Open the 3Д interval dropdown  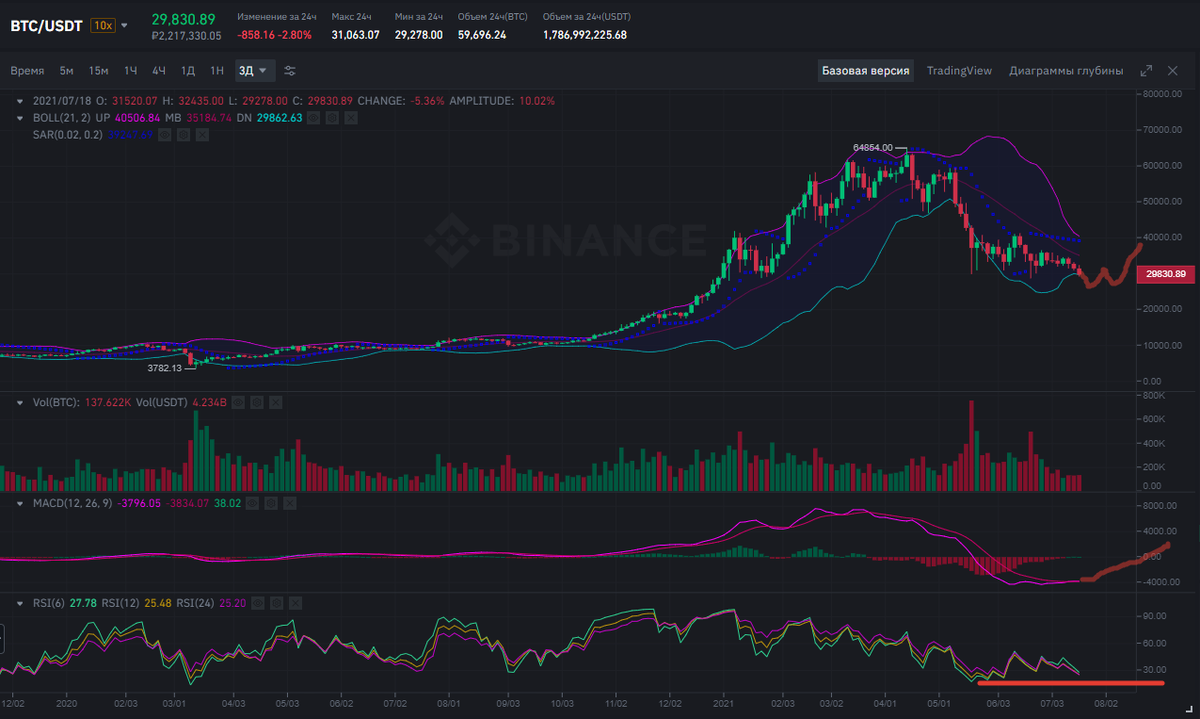pos(253,70)
